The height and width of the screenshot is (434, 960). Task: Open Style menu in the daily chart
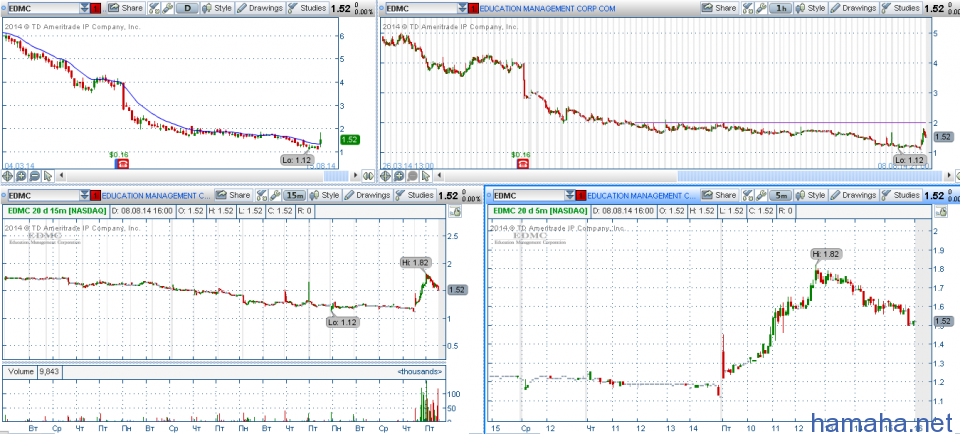[x=217, y=9]
